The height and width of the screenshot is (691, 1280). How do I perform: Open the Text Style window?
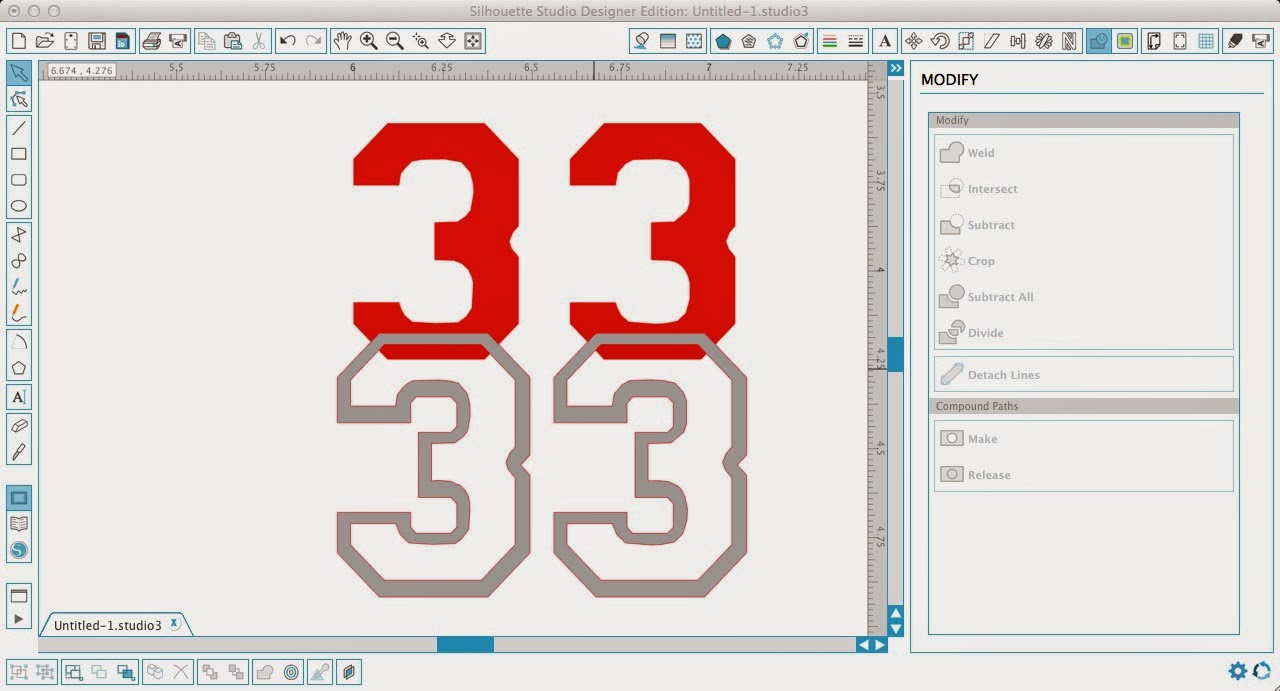(885, 41)
